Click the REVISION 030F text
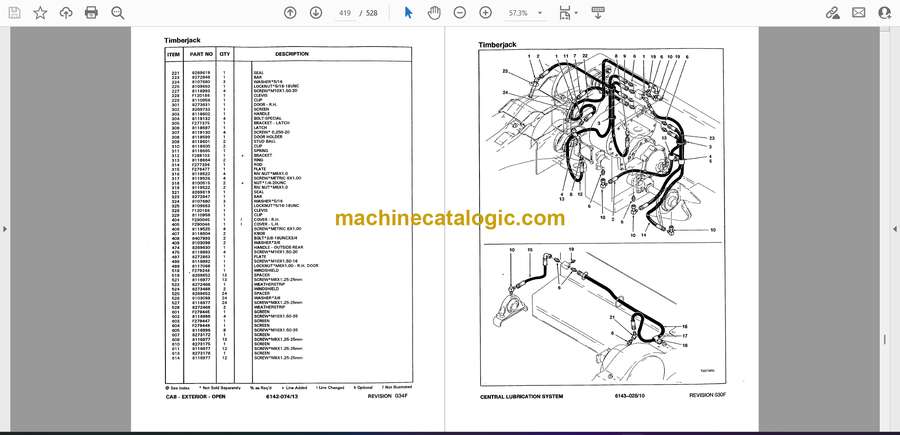 (x=707, y=395)
